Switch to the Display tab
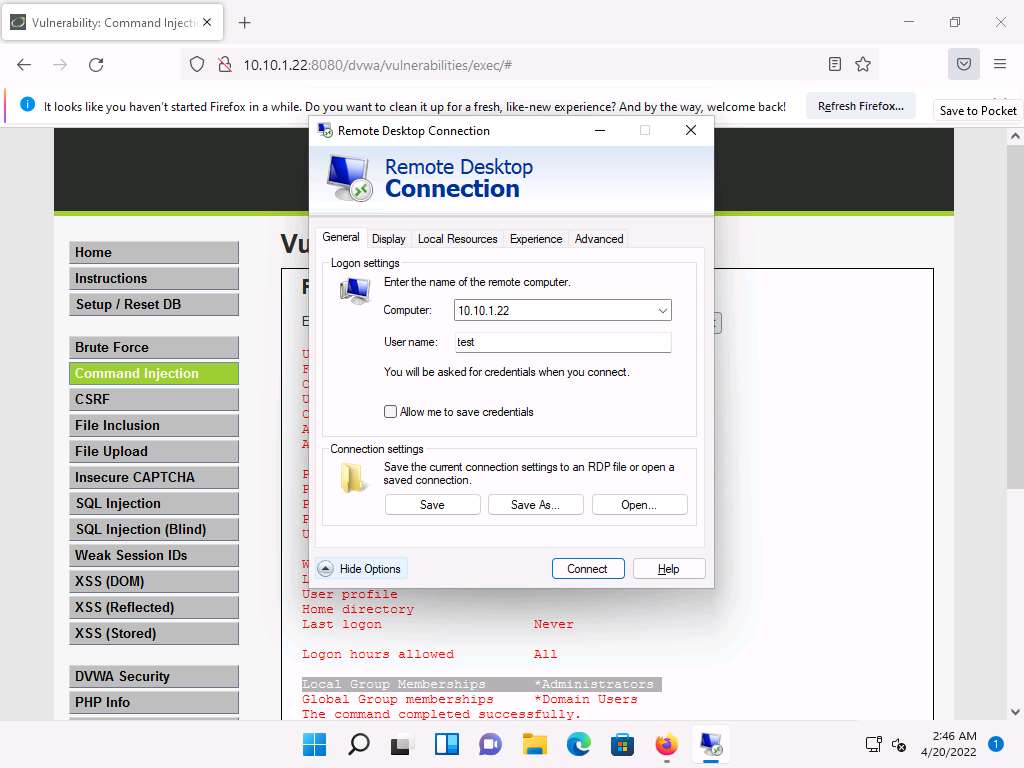Screen dimensions: 1024x768 pyautogui.click(x=388, y=239)
